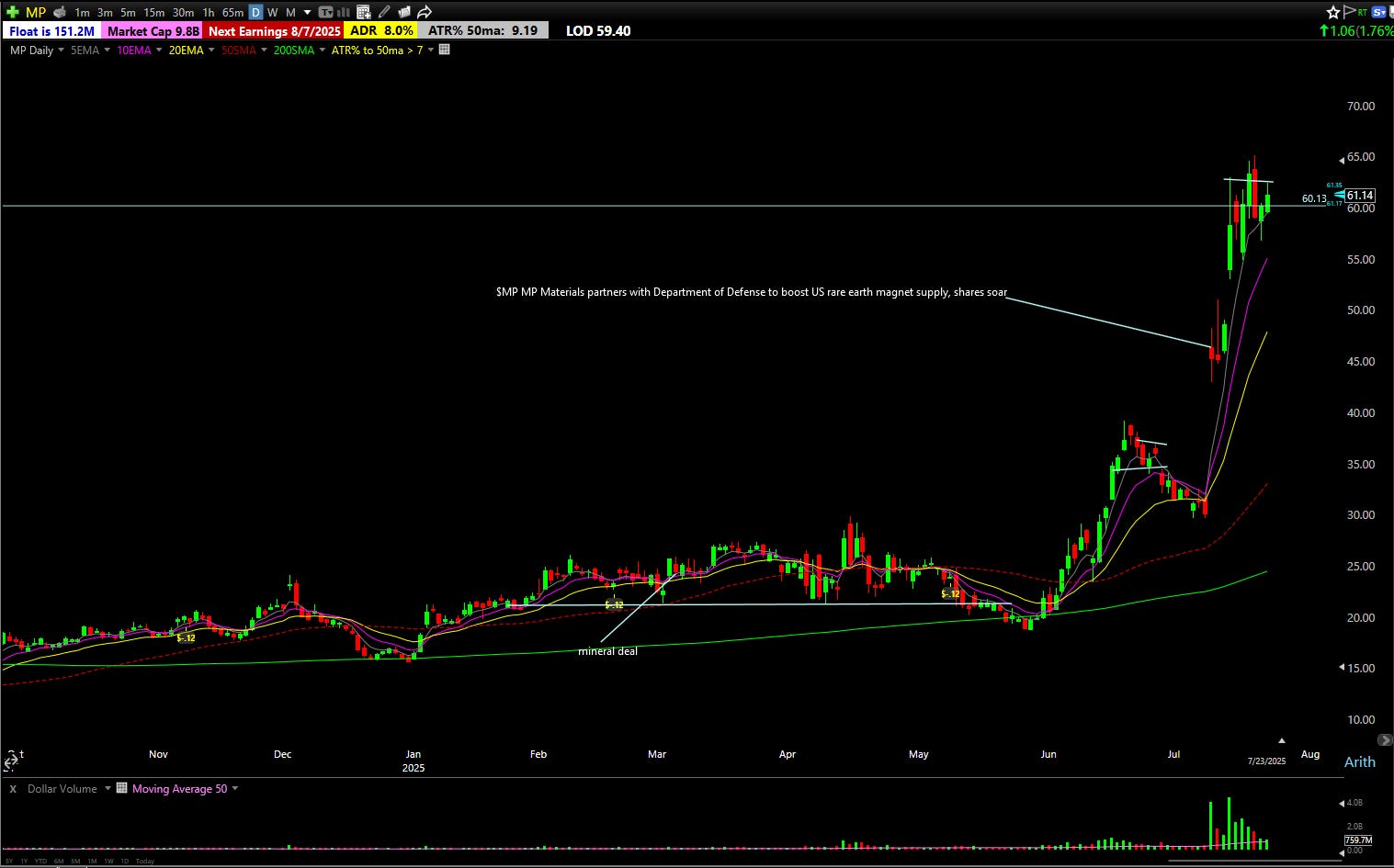Click the 61.14 current price box
1394x868 pixels.
1360,195
